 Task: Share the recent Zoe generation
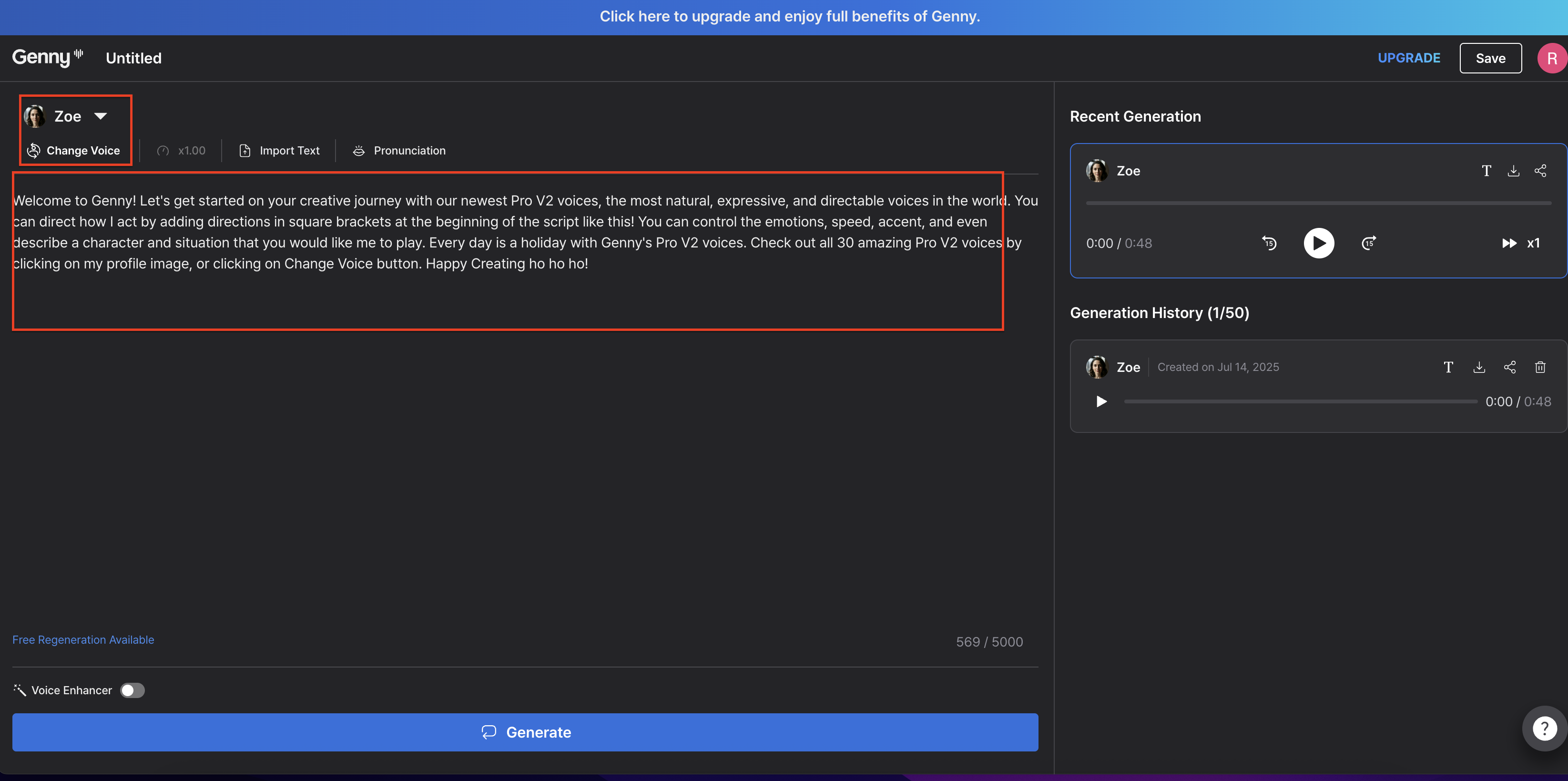[1540, 171]
